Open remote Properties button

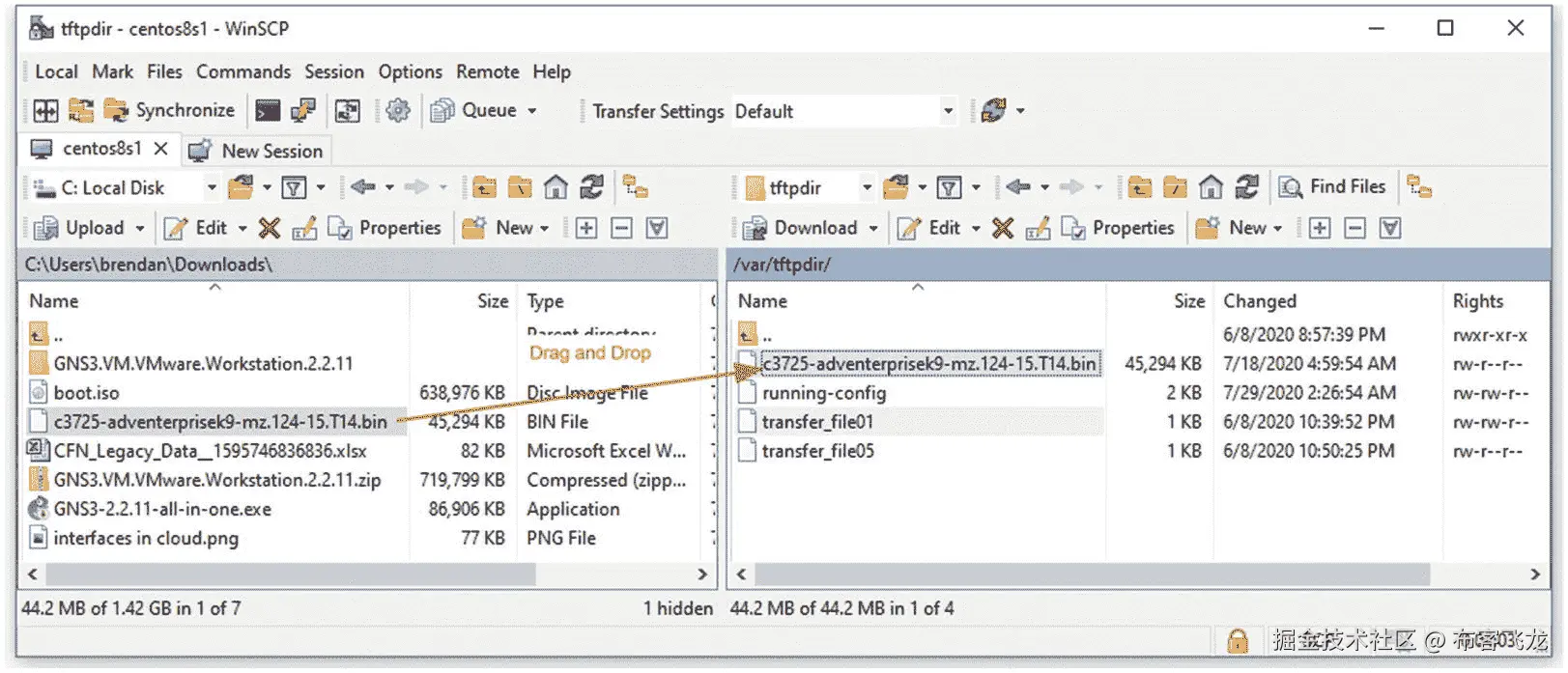pos(1118,228)
